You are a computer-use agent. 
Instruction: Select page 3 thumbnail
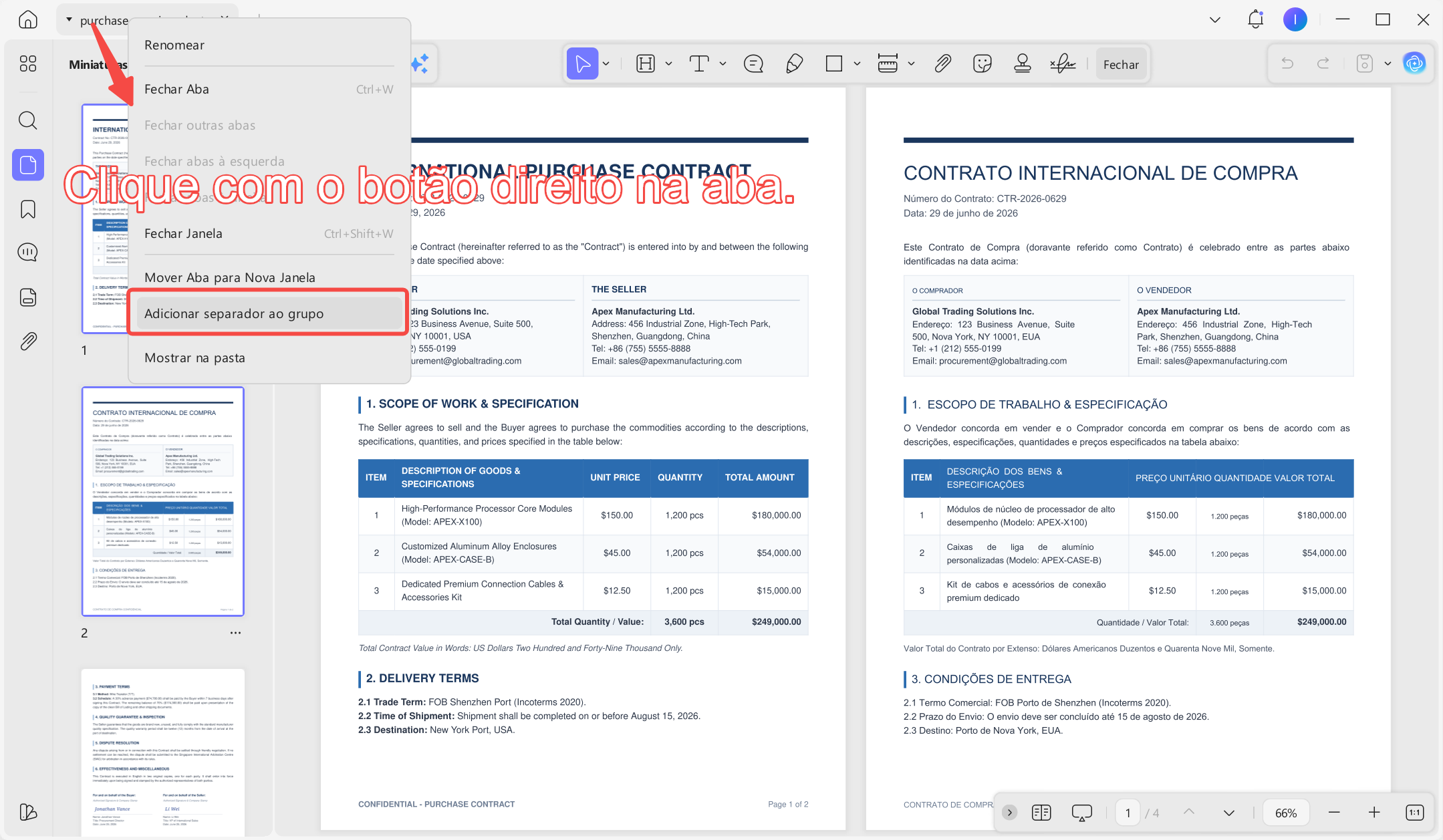click(163, 752)
